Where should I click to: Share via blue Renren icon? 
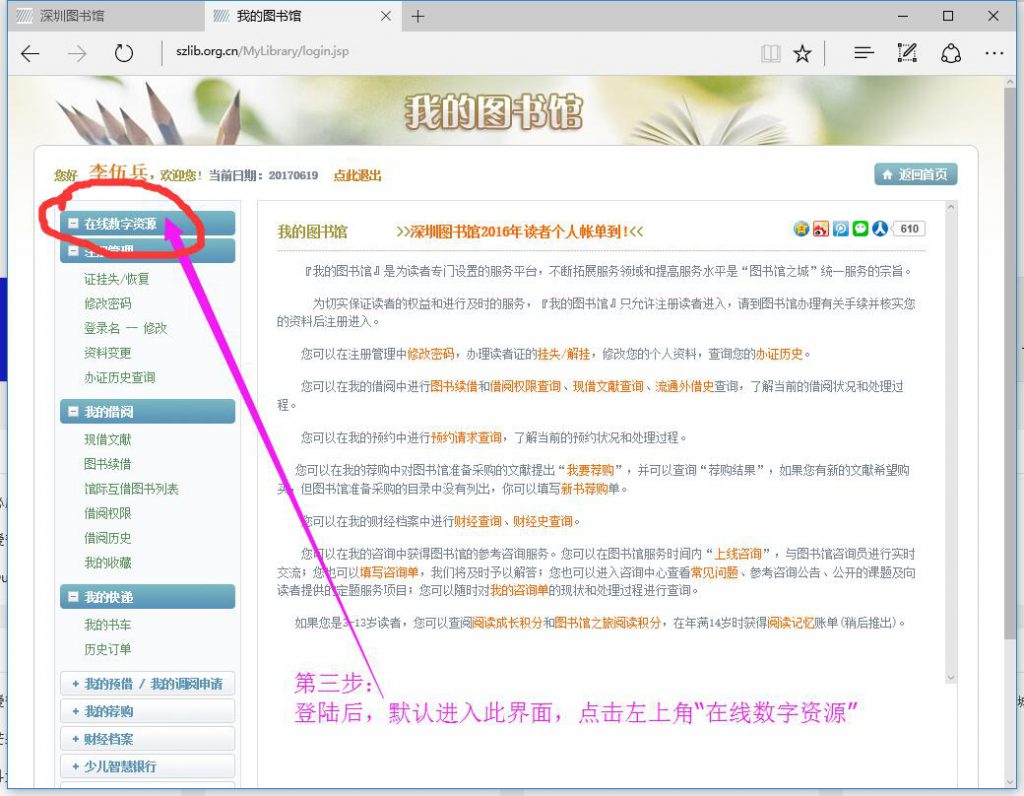coord(879,228)
